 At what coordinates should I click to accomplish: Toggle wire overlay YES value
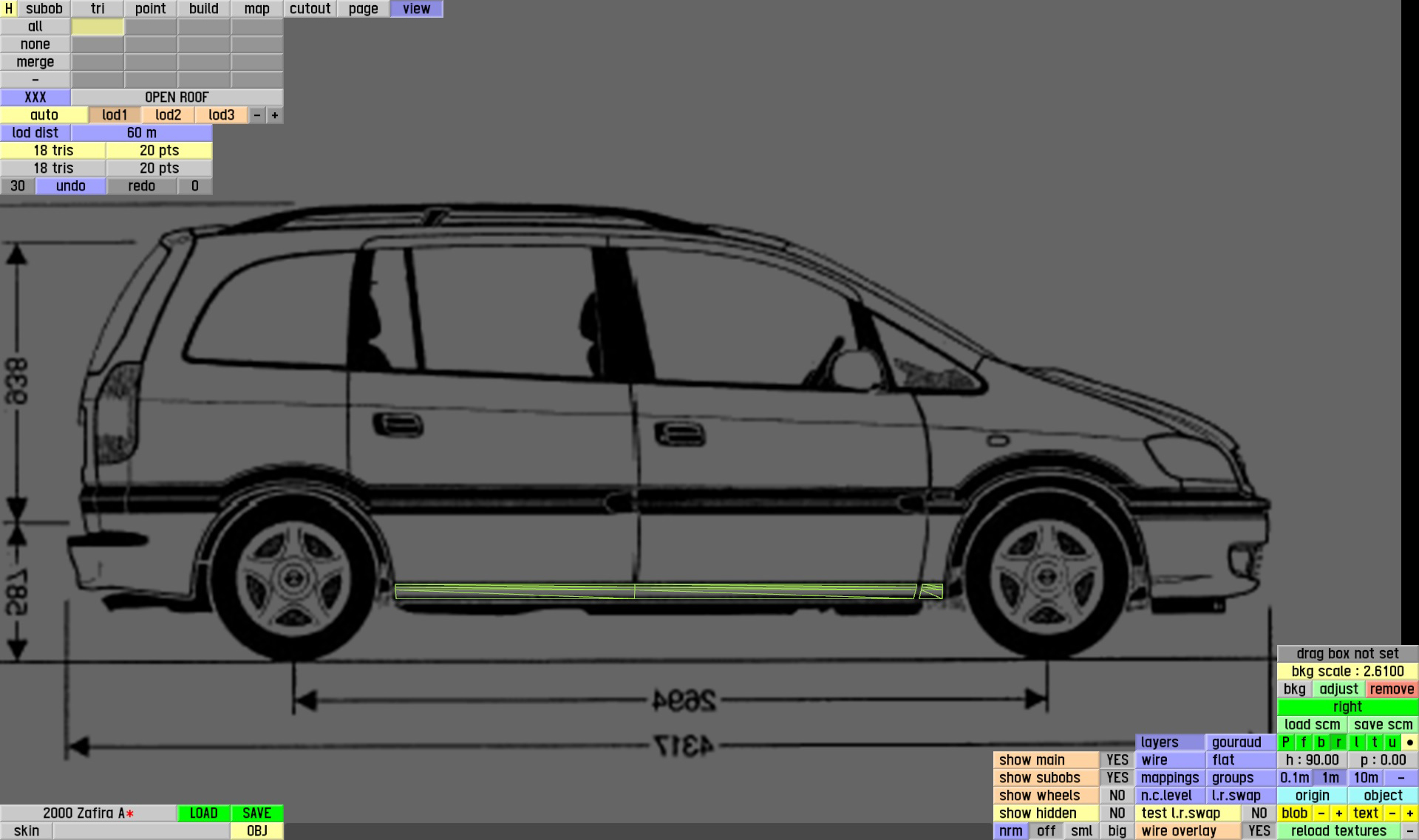click(x=1259, y=831)
